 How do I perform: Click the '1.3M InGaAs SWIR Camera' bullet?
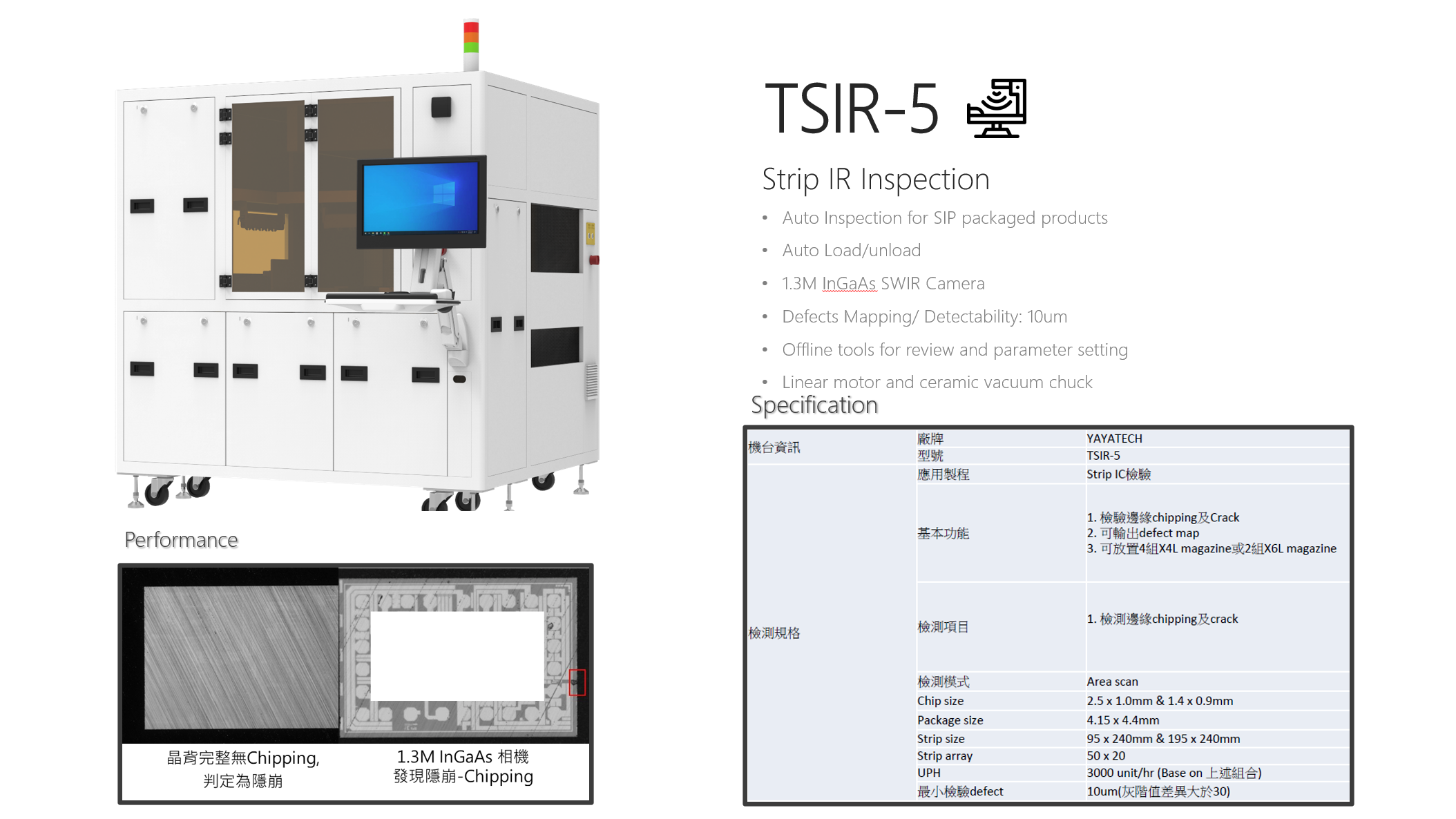click(x=883, y=284)
